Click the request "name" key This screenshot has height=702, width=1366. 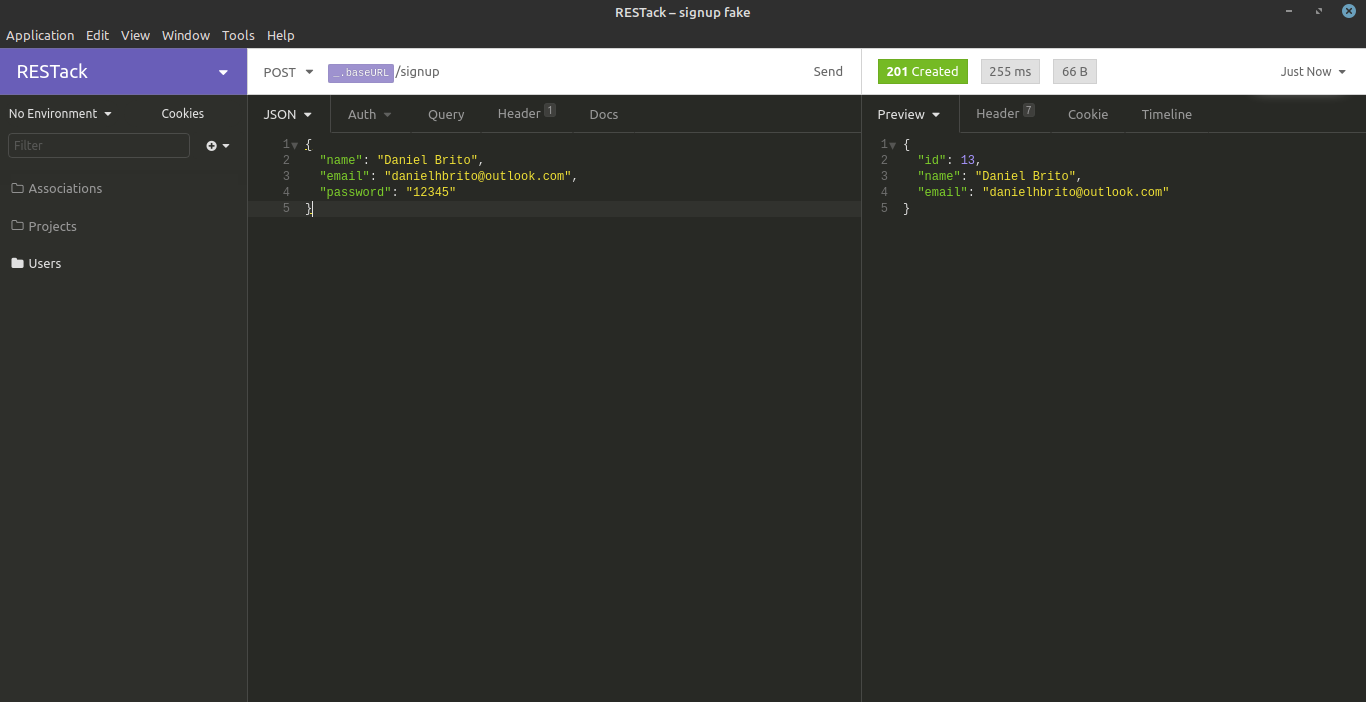[341, 161]
